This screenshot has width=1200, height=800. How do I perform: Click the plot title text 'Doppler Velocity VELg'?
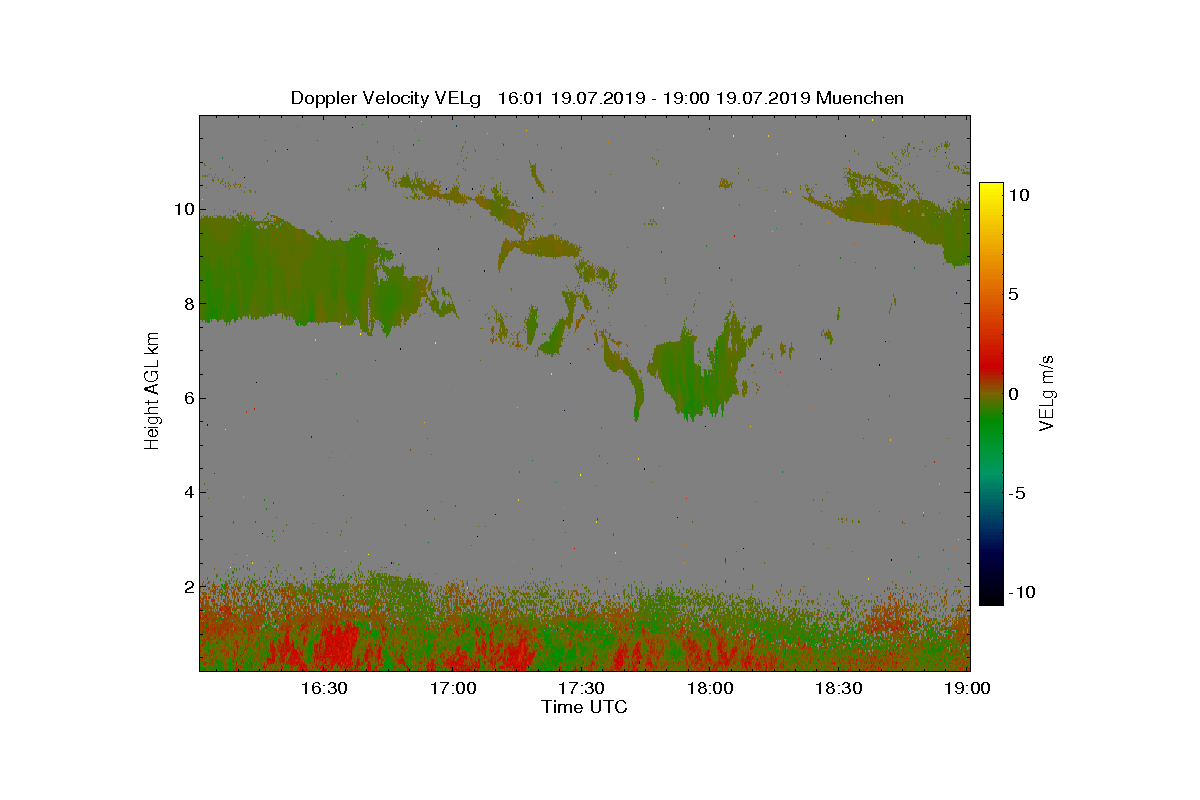(386, 98)
